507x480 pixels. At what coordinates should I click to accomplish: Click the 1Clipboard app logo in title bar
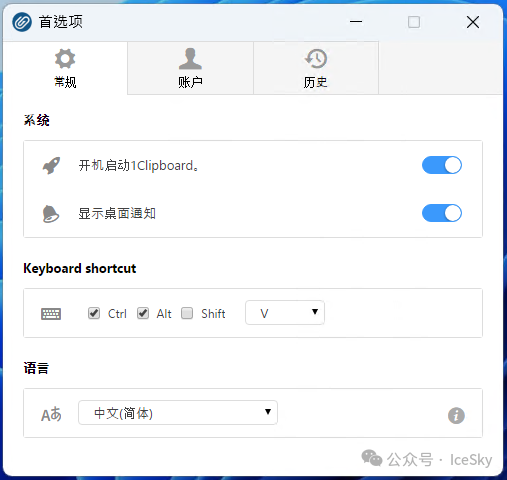click(22, 22)
